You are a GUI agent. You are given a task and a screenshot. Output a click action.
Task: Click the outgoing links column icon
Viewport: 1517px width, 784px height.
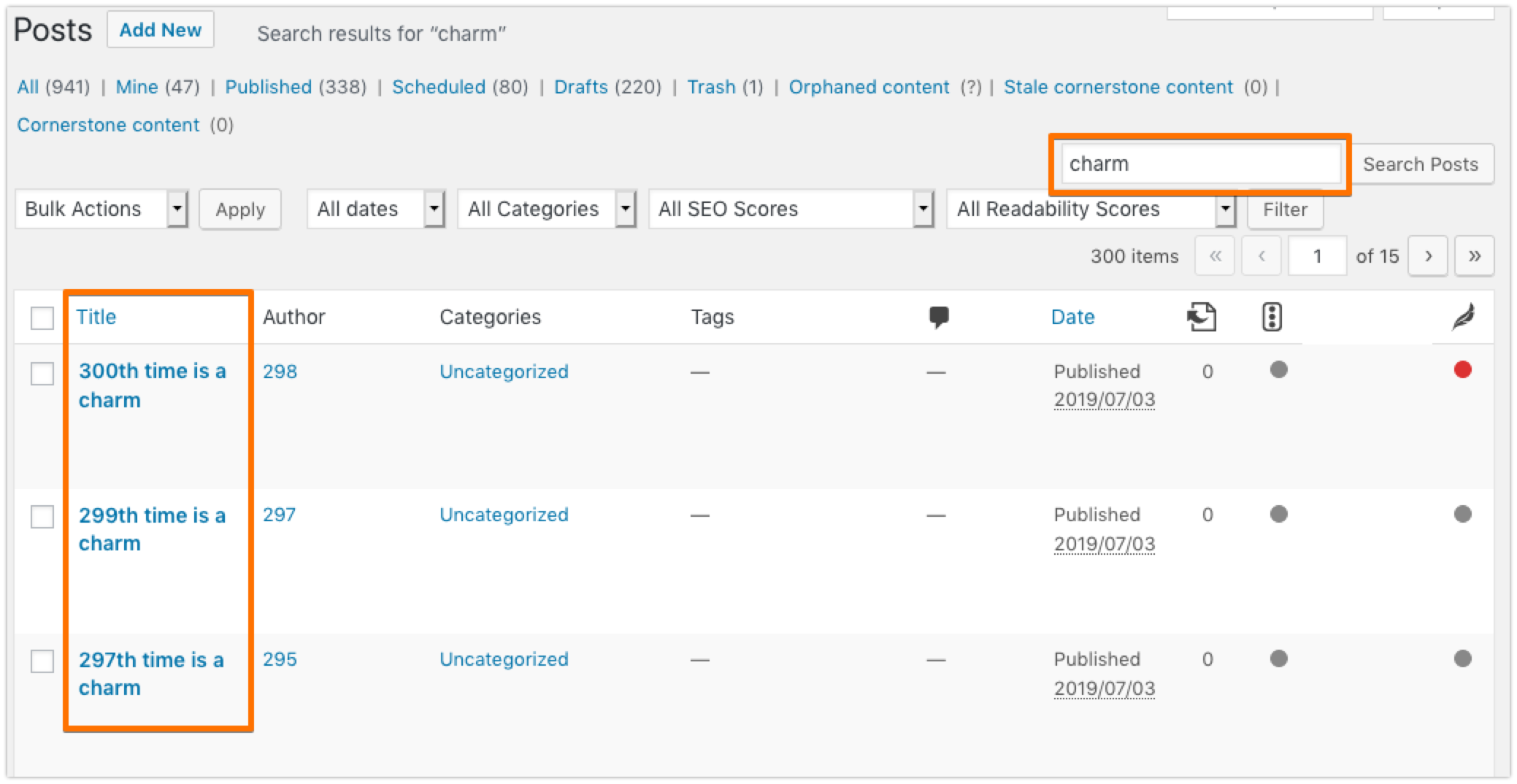pyautogui.click(x=1202, y=317)
